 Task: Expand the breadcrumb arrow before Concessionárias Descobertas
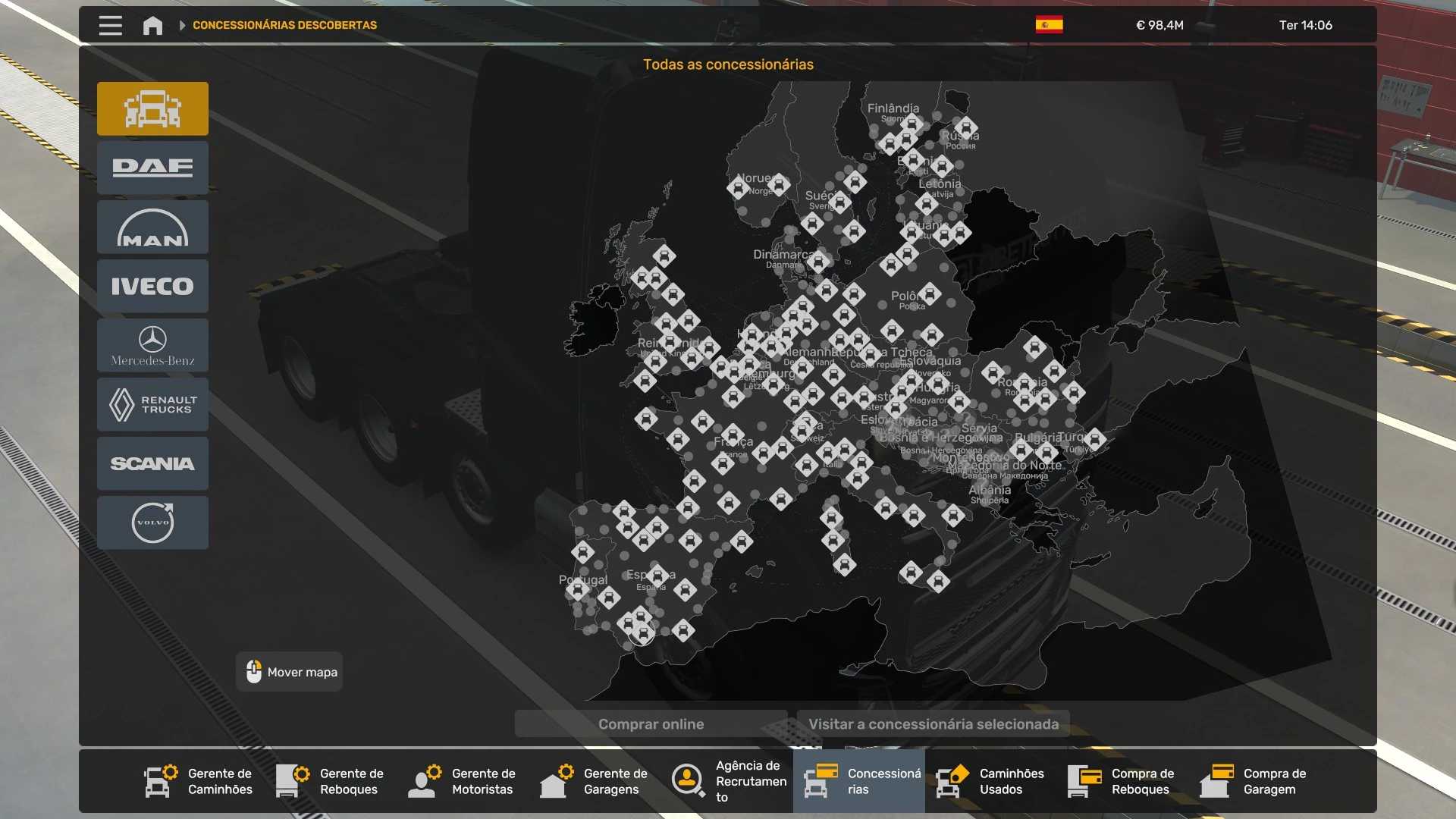coord(182,25)
